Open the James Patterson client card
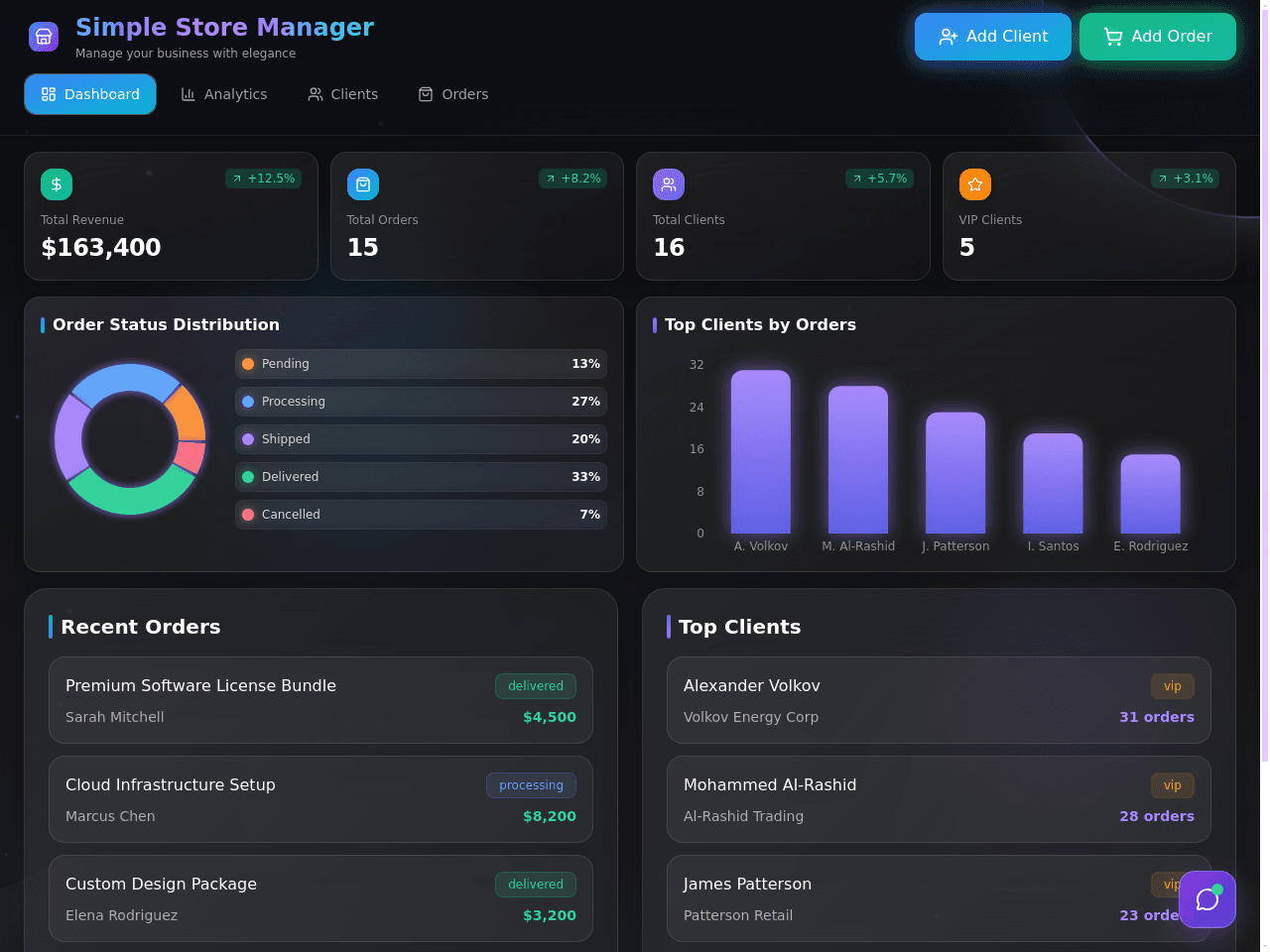This screenshot has width=1270, height=952. pyautogui.click(x=939, y=898)
